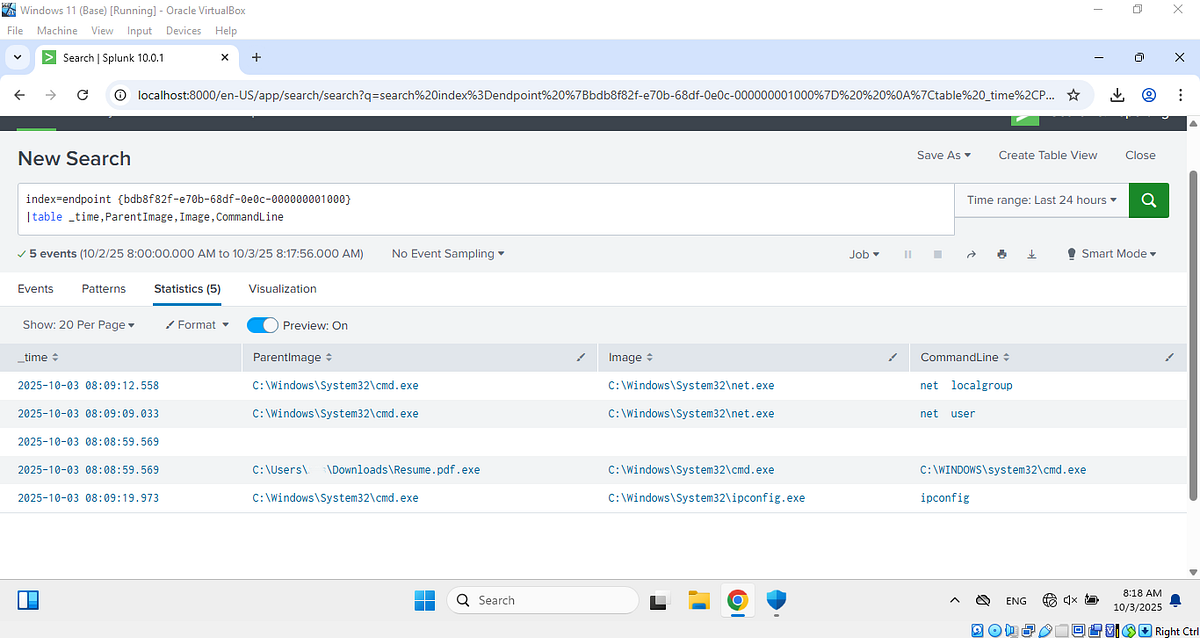1200x638 pixels.
Task: Click Close button in Splunk search
Action: pyautogui.click(x=1140, y=155)
